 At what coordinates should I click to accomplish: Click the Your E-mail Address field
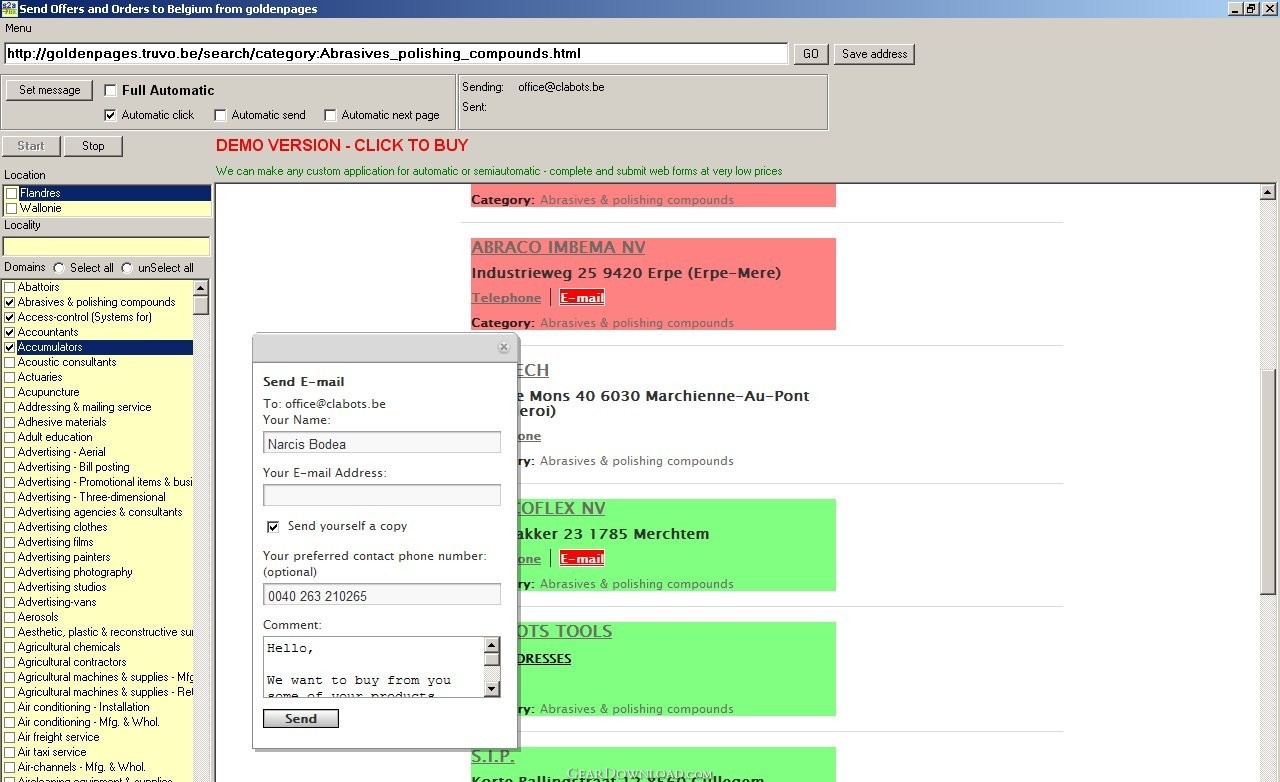[382, 495]
